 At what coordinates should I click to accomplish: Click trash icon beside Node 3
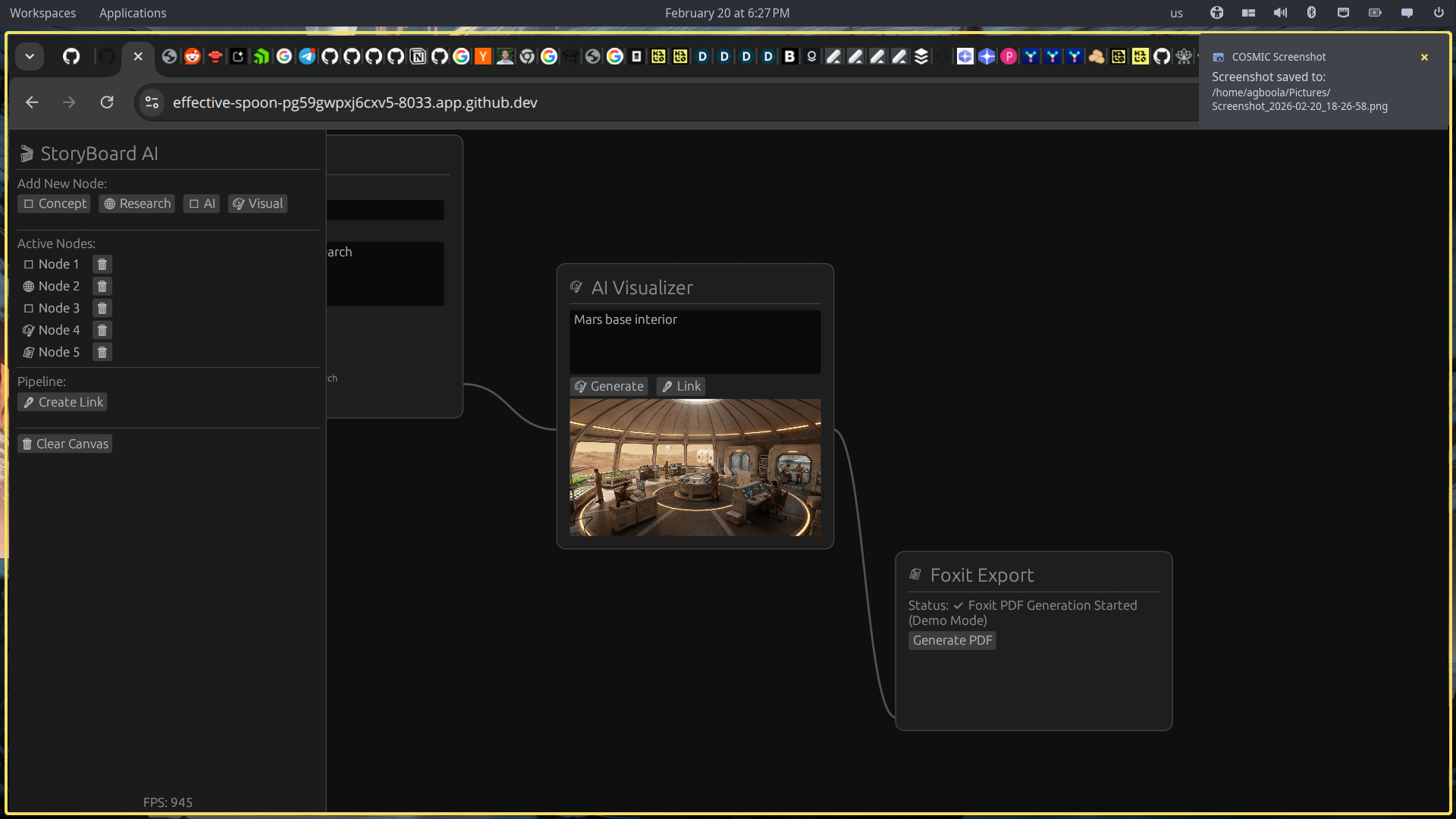click(102, 308)
